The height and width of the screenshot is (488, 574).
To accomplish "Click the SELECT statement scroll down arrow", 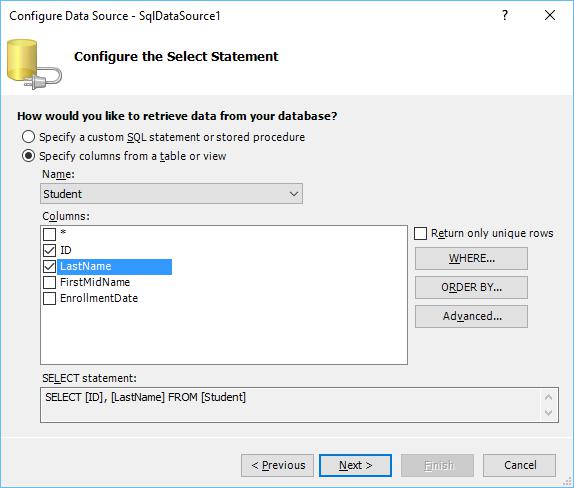I will [548, 413].
